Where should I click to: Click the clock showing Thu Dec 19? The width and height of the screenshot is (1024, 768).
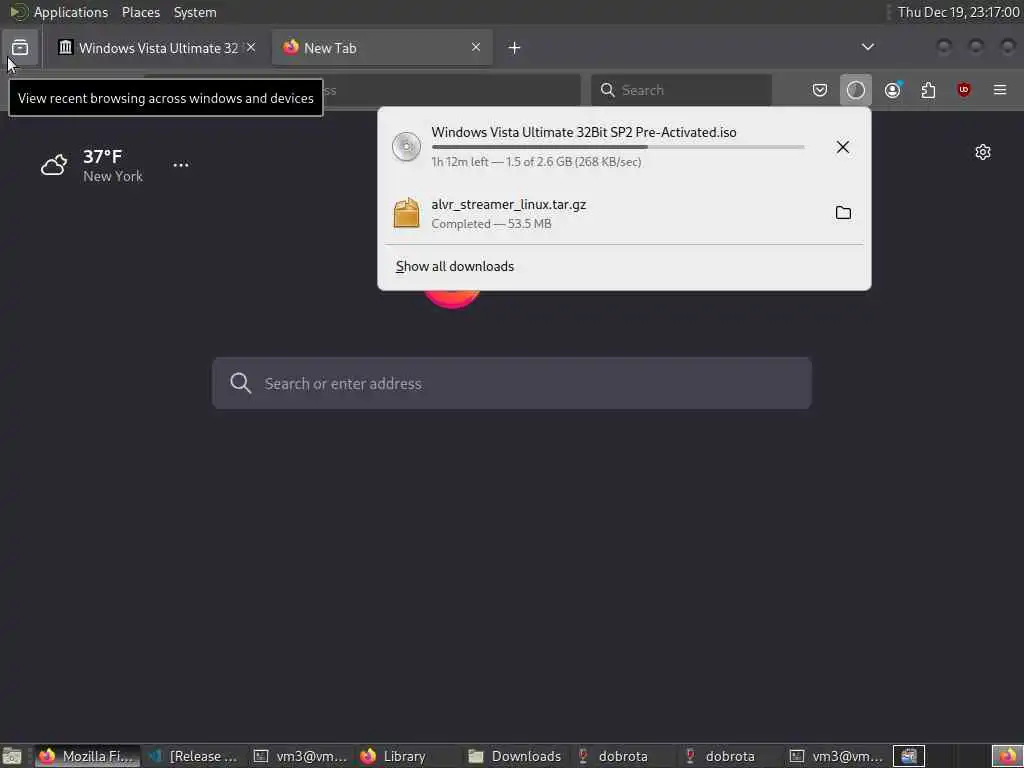coord(958,12)
